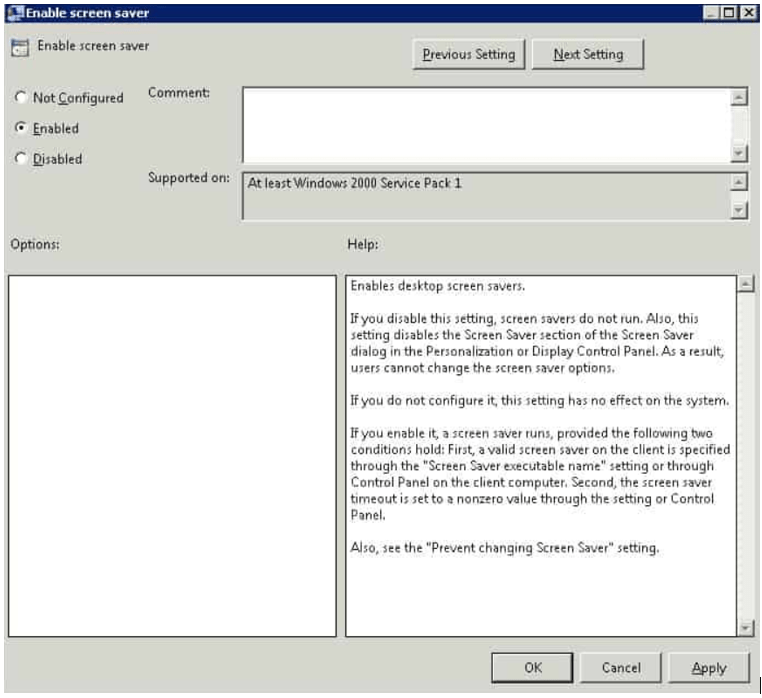This screenshot has width=762, height=698.
Task: Cancel the policy dialog
Action: pyautogui.click(x=621, y=667)
